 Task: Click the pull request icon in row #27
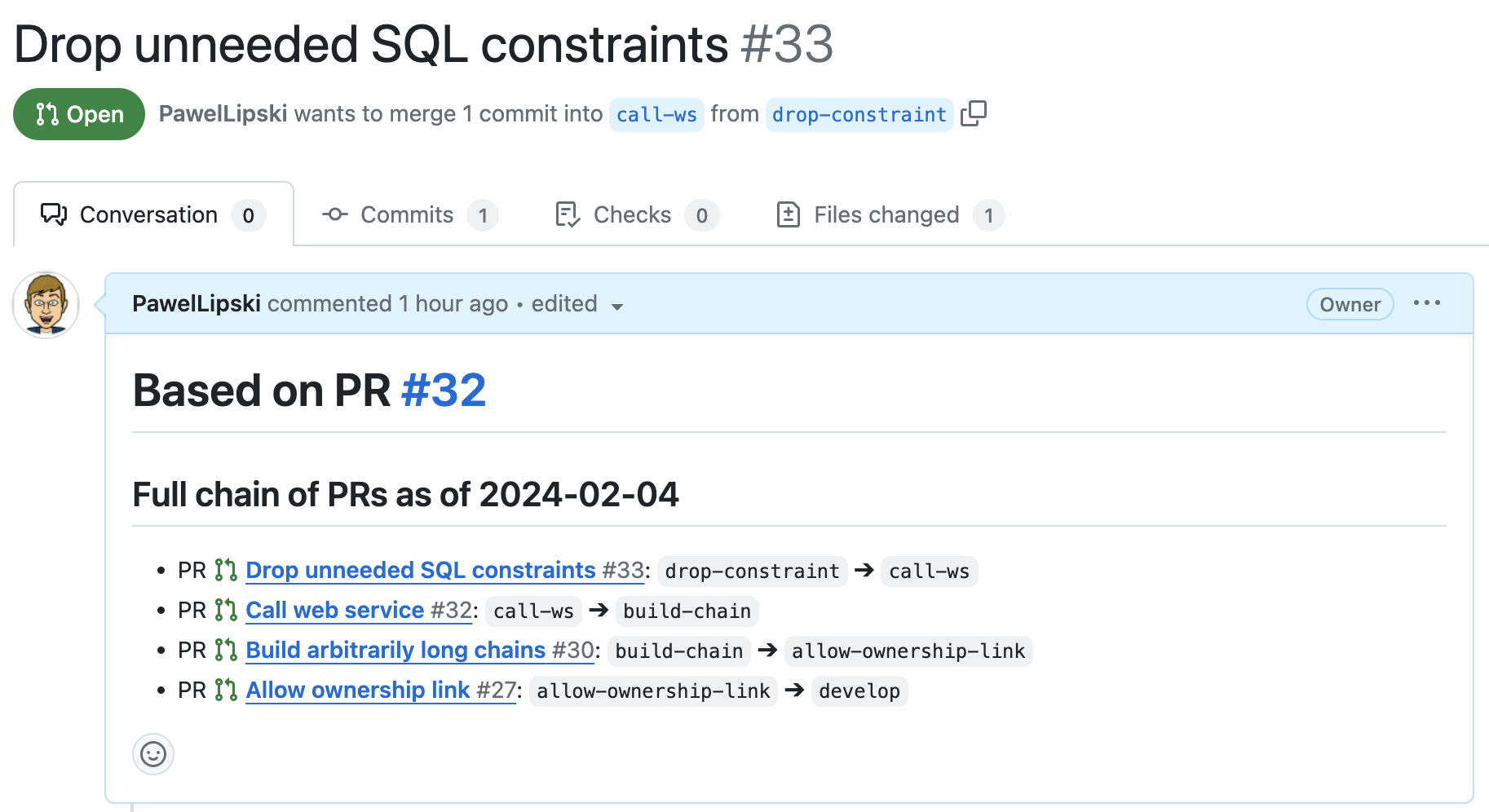[x=226, y=690]
